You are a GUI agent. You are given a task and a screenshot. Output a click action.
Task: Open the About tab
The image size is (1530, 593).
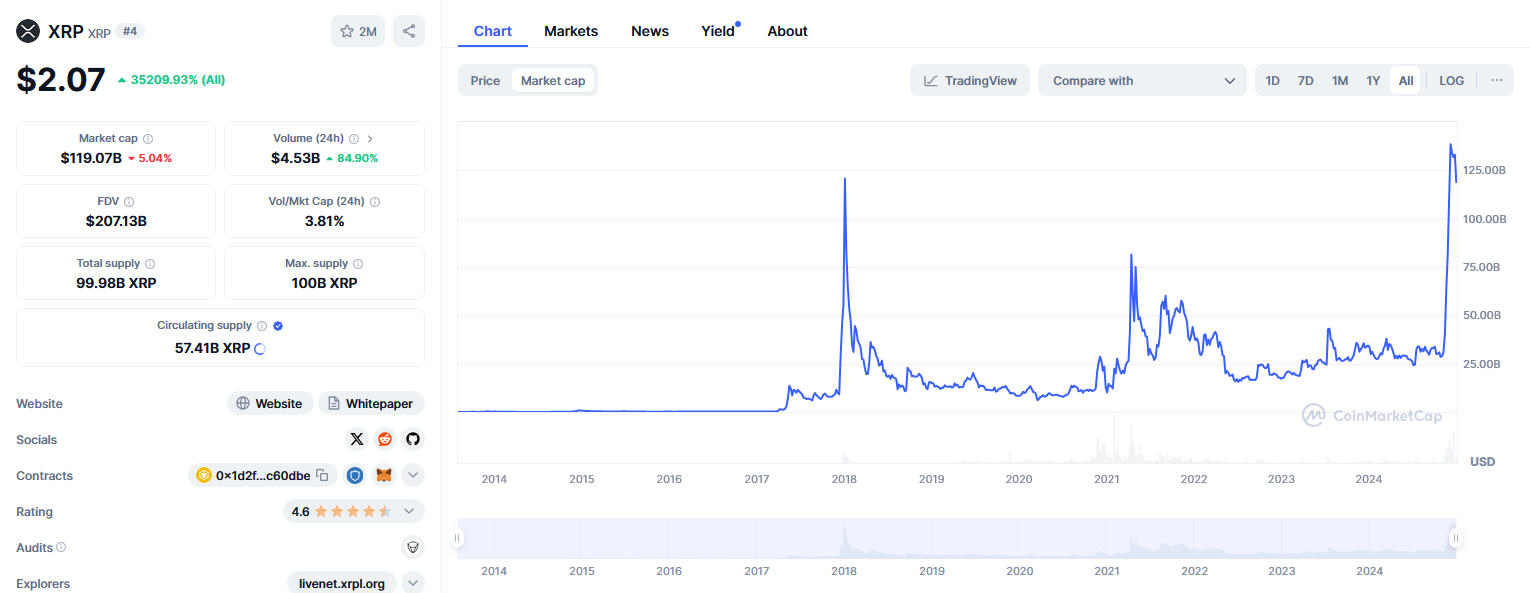[x=787, y=31]
